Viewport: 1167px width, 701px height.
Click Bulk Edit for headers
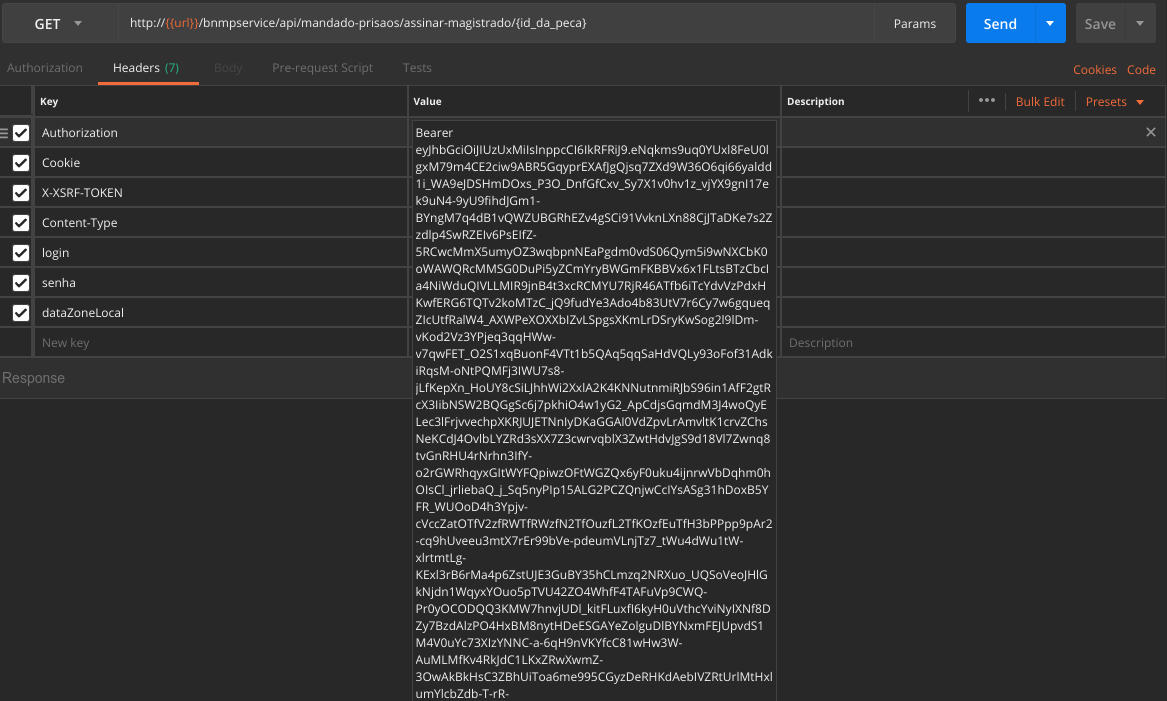[1040, 101]
